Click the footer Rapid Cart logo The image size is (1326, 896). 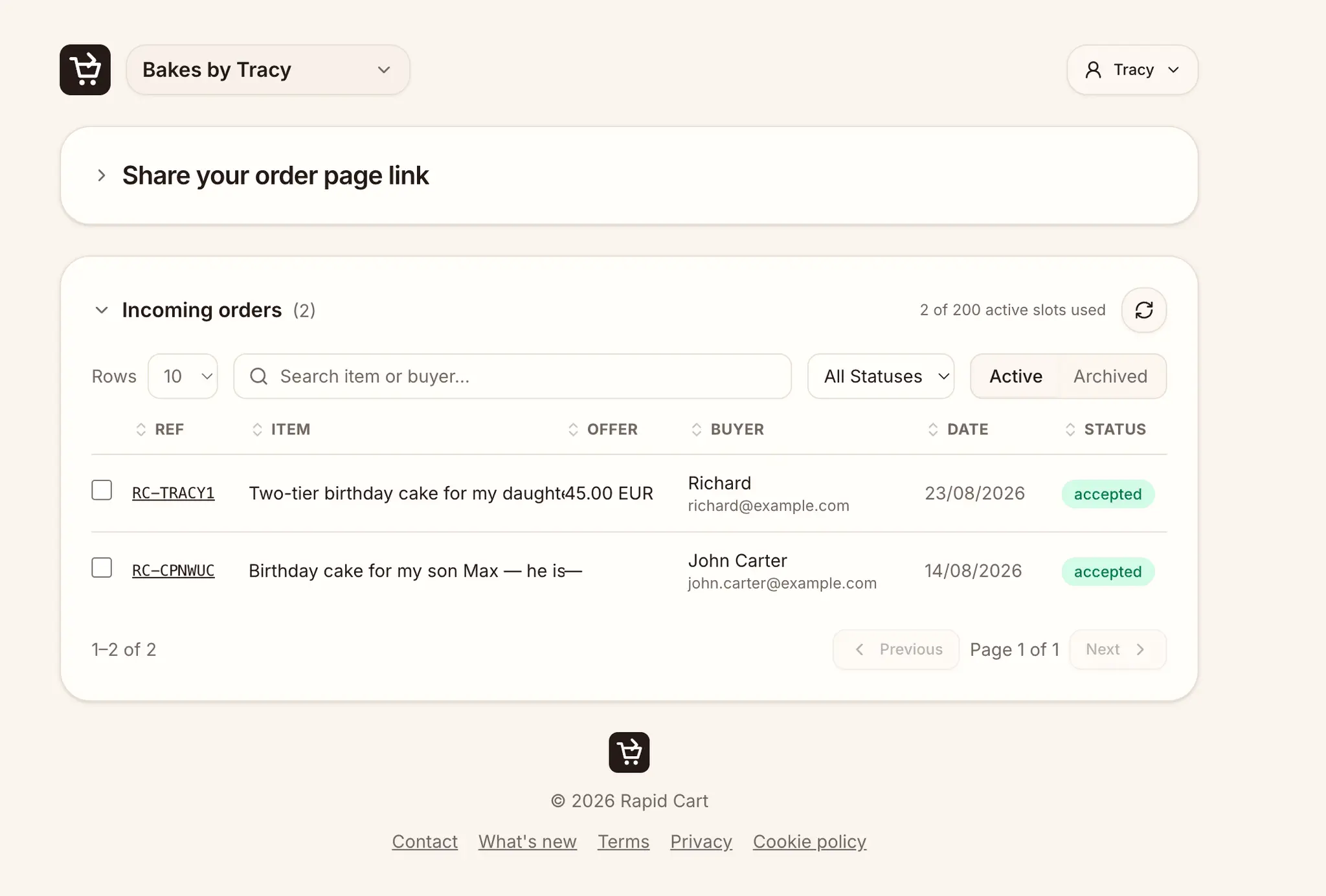pos(629,752)
